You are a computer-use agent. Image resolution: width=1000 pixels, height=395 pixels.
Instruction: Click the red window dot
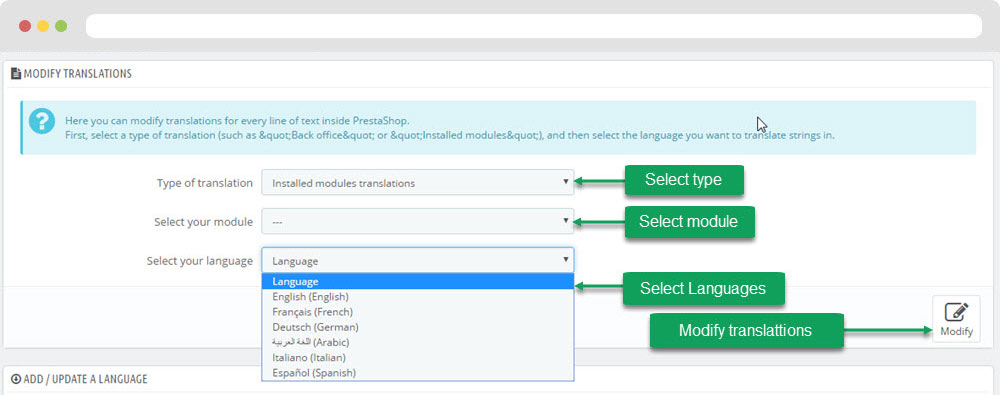25,26
